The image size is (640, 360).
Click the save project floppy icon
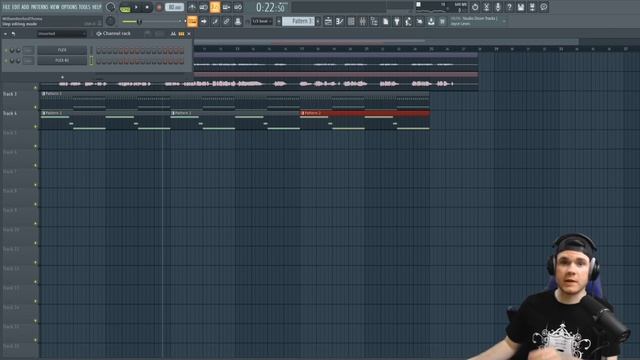coord(521,7)
